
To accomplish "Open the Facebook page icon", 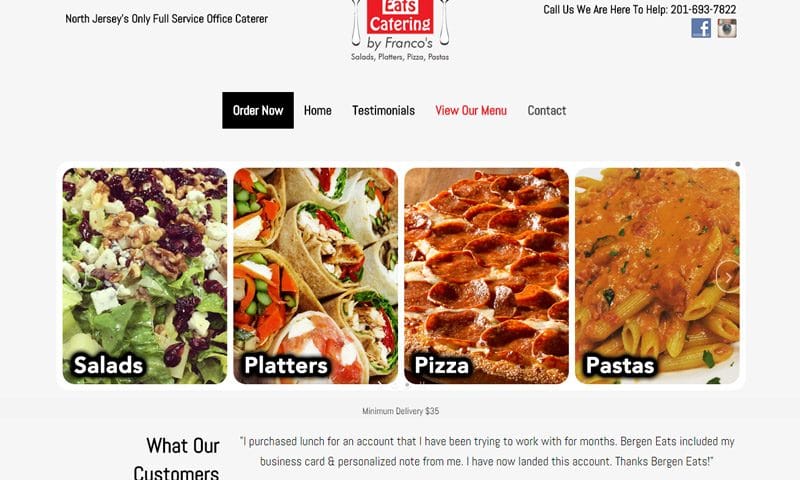I will pos(701,28).
